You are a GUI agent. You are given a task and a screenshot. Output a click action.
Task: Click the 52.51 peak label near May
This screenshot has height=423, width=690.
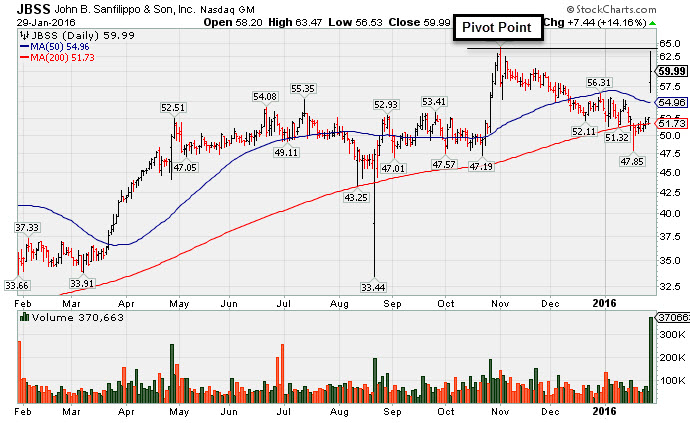pyautogui.click(x=173, y=107)
